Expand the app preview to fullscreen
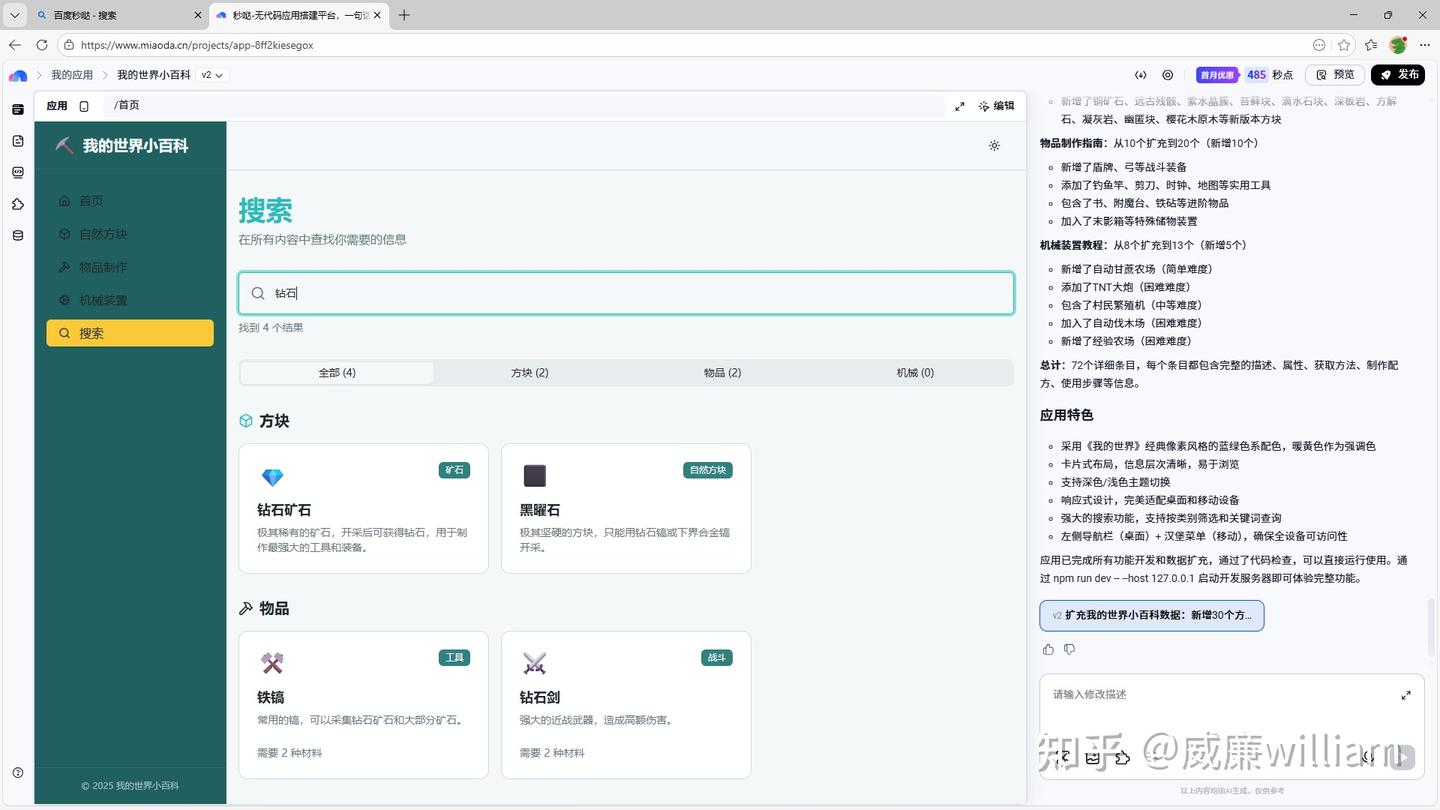 [x=959, y=106]
